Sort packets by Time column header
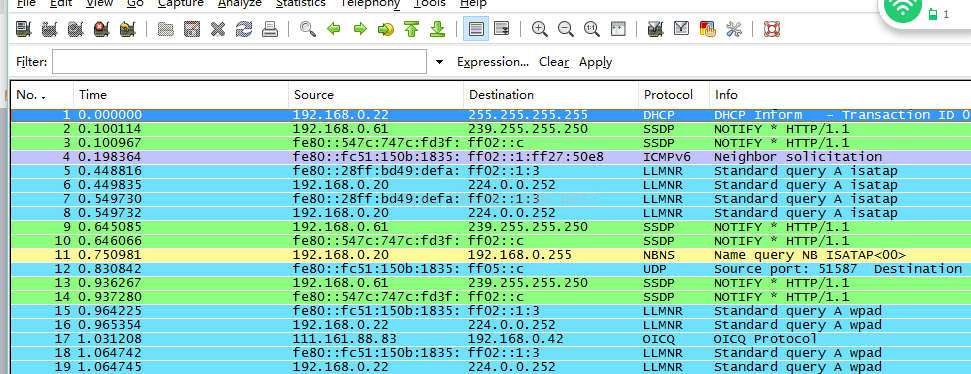 [x=181, y=95]
